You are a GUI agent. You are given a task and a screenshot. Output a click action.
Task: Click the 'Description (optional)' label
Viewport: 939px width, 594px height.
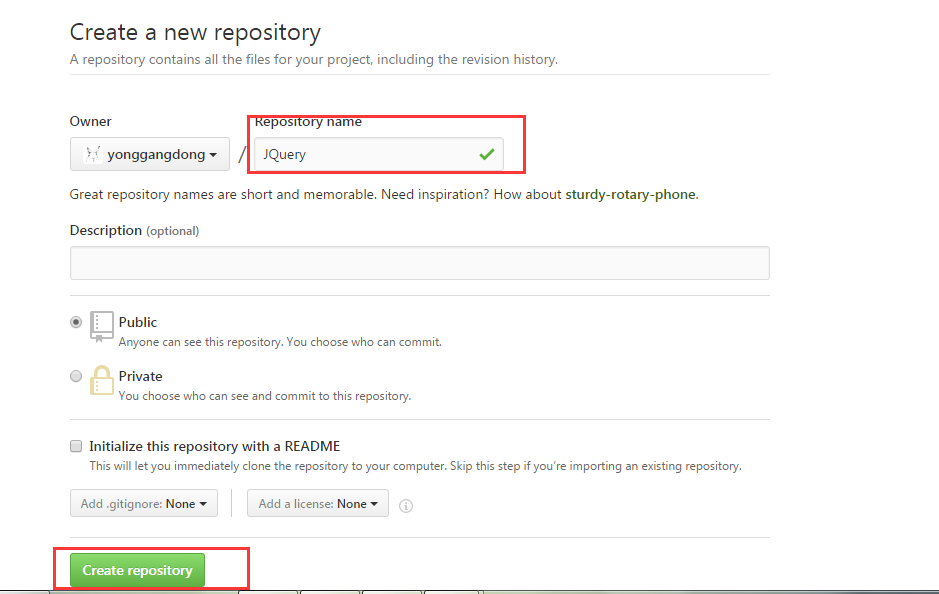tap(134, 231)
